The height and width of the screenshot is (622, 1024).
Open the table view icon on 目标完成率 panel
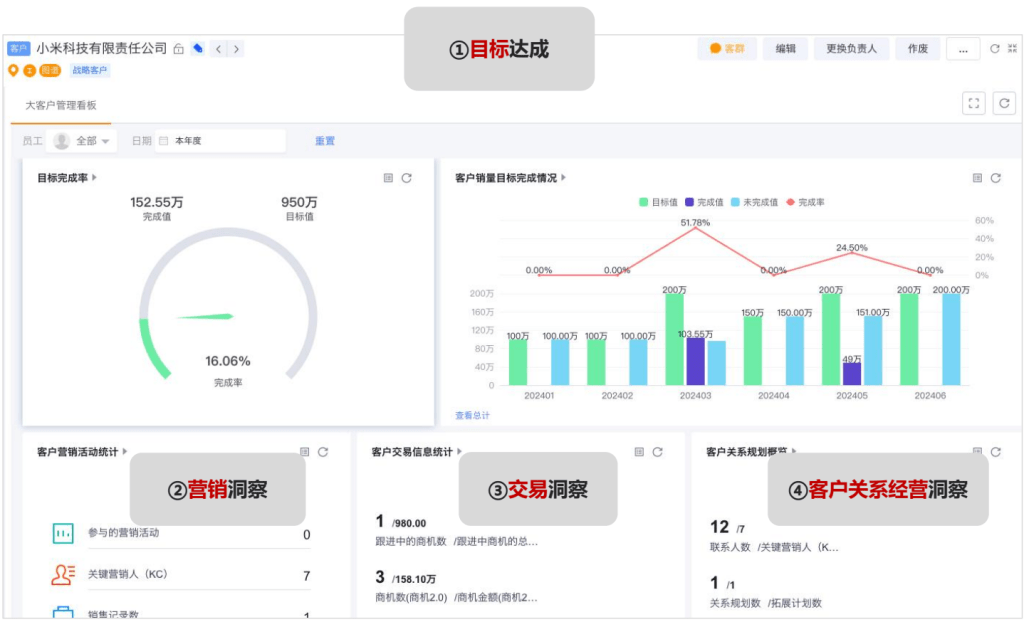click(x=390, y=177)
